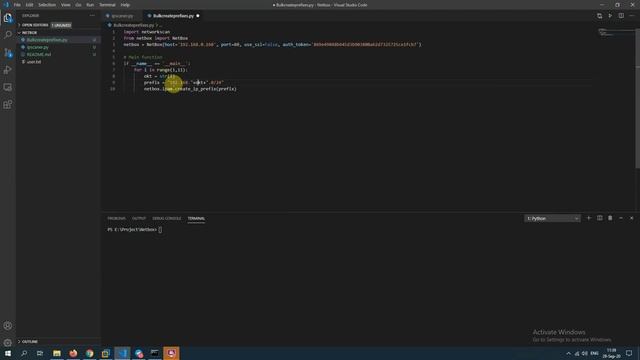The image size is (640, 360).
Task: Open the File menu
Action: [x=17, y=5]
